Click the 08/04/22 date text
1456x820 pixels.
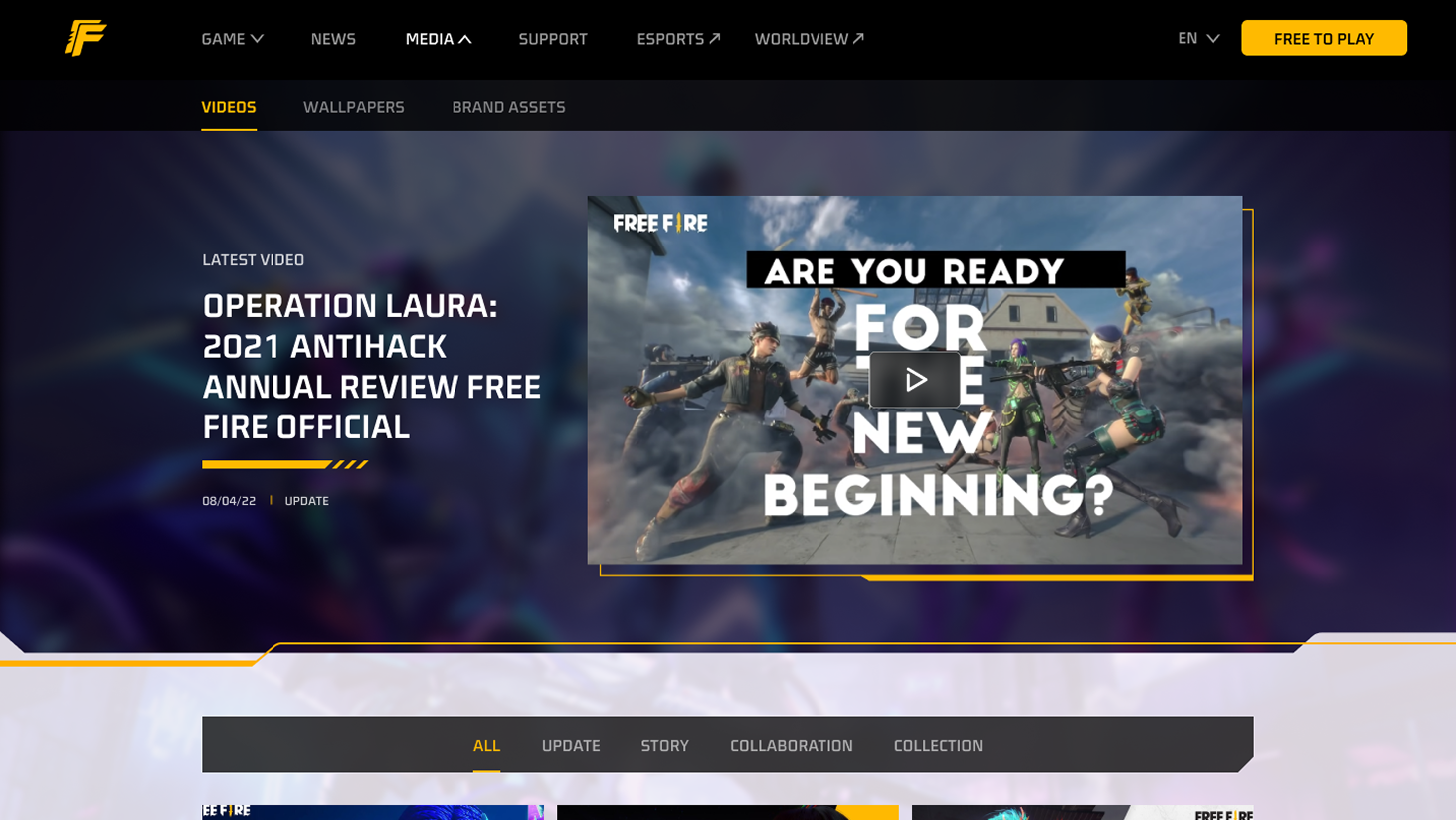click(x=229, y=501)
